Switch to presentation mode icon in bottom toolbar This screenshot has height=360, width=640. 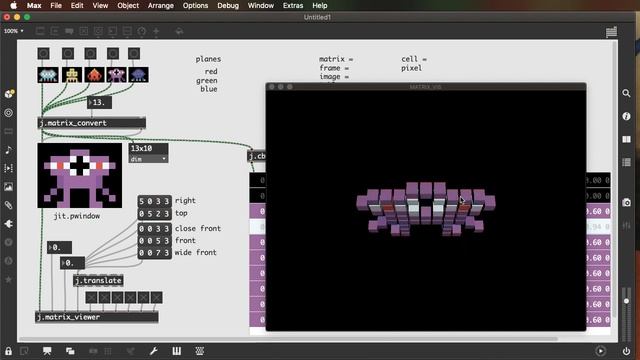(47, 351)
